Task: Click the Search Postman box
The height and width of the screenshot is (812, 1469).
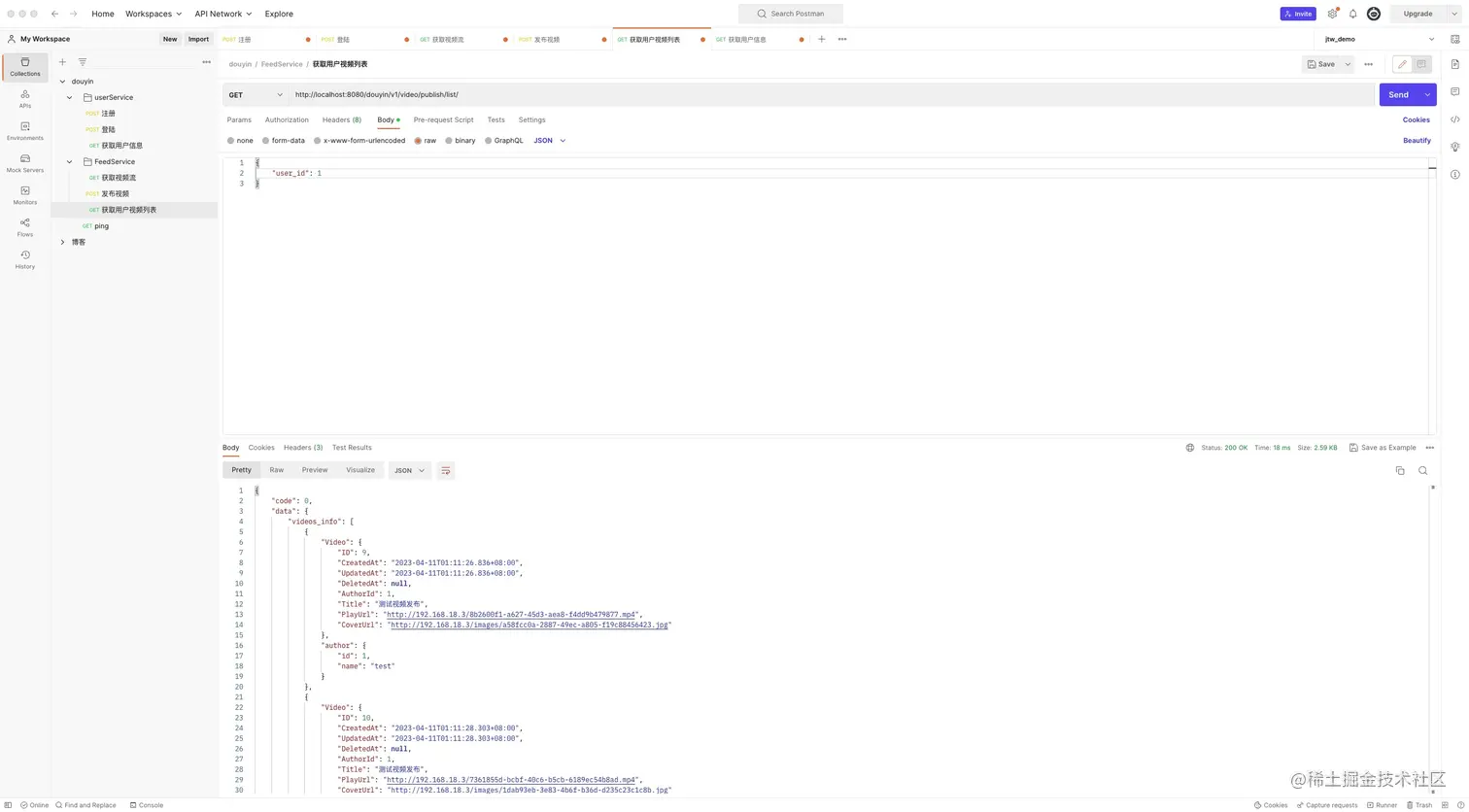Action: click(x=791, y=14)
